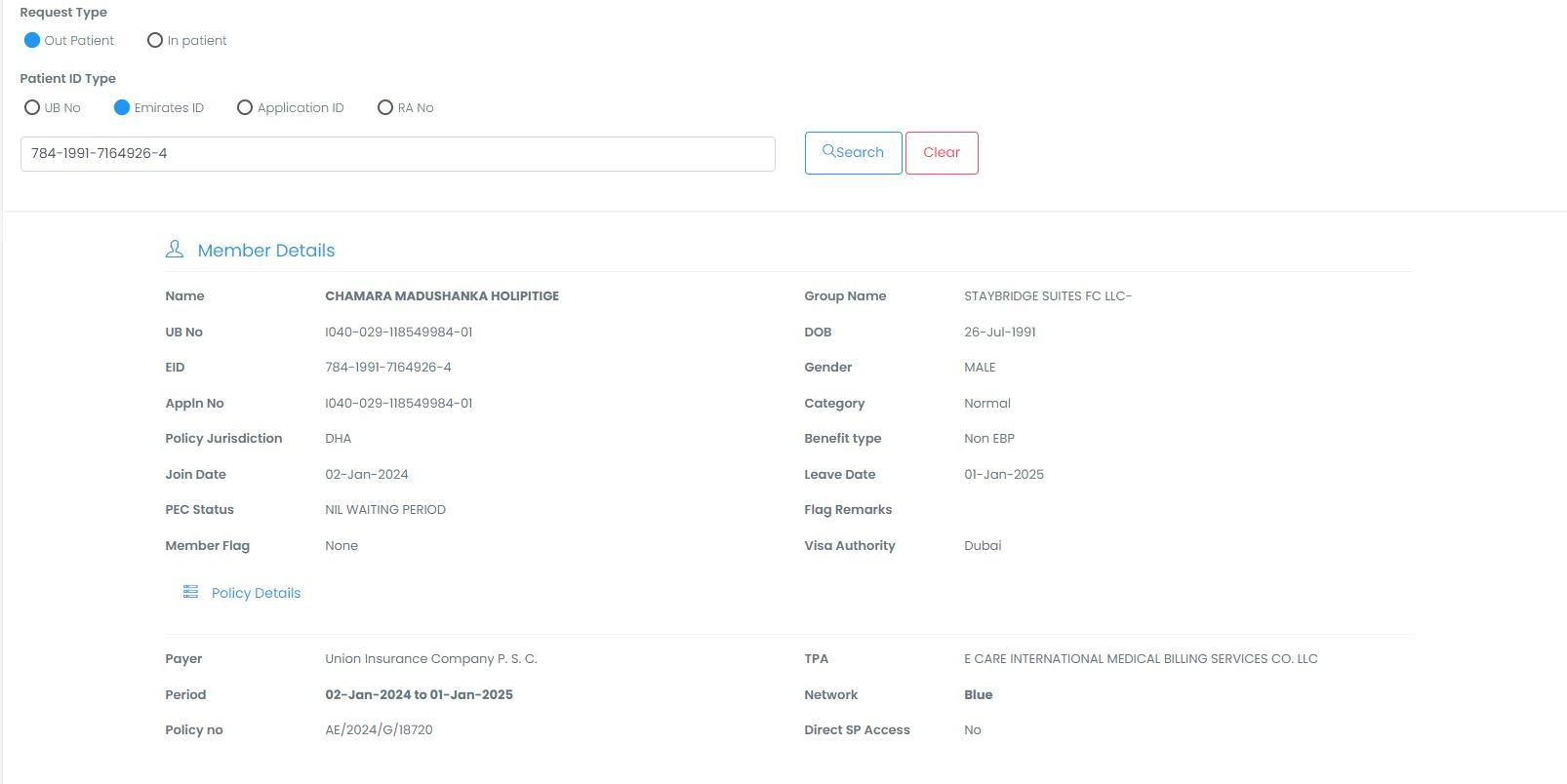Choose UB No as patient ID type

click(x=32, y=107)
